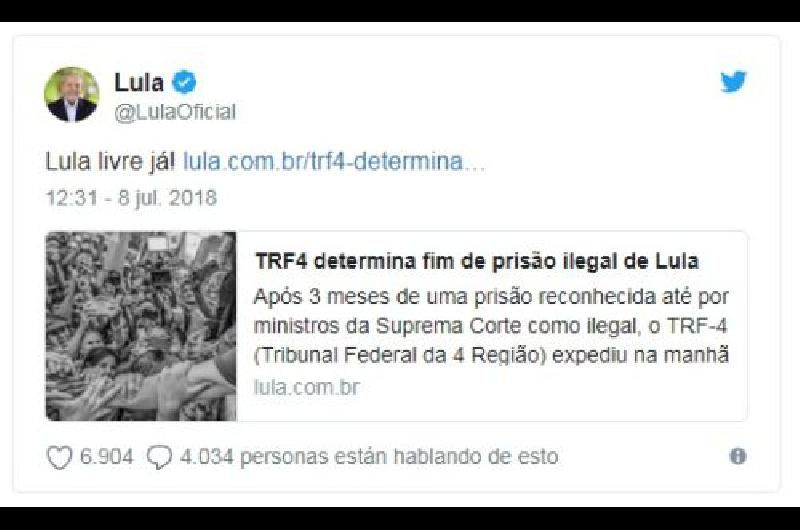Like the tweet with the heart icon

pyautogui.click(x=60, y=457)
